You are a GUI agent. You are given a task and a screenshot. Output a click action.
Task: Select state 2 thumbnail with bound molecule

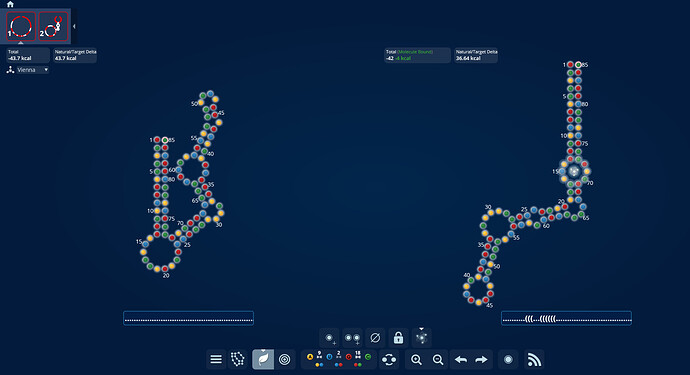pos(53,26)
